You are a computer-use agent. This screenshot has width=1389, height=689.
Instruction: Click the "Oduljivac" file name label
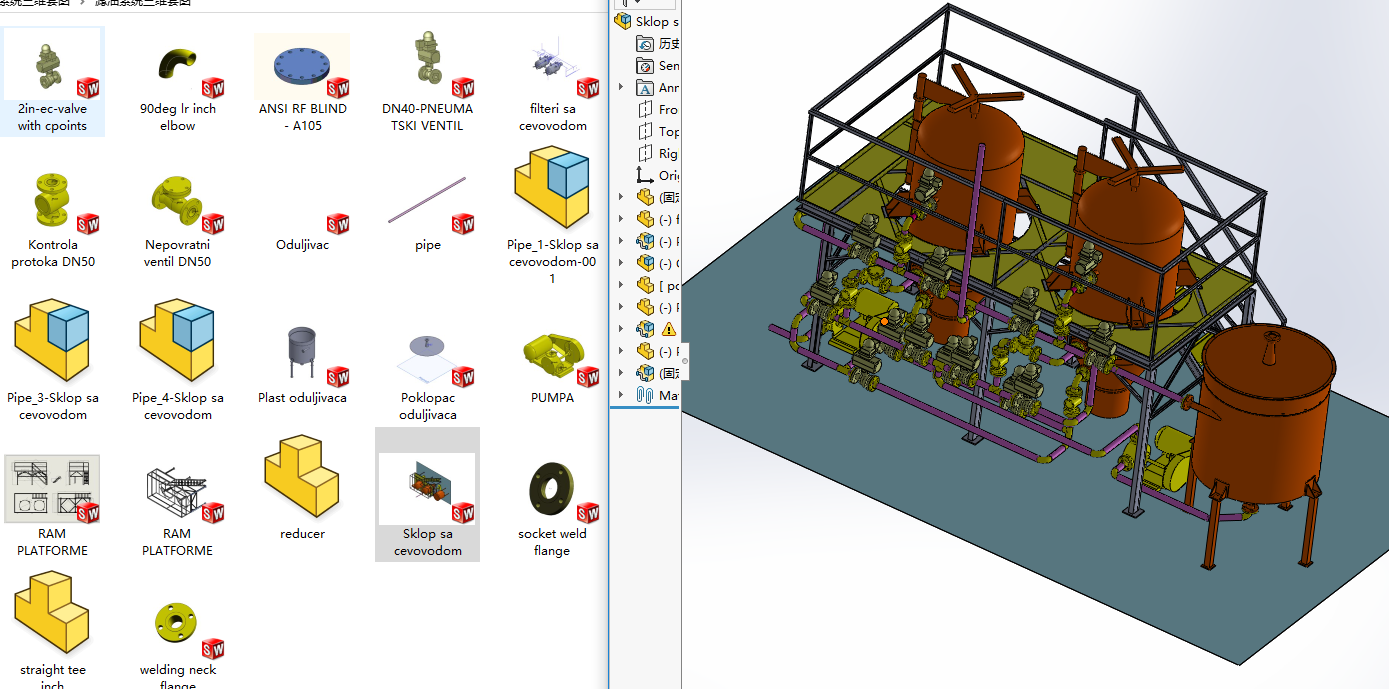(x=302, y=245)
